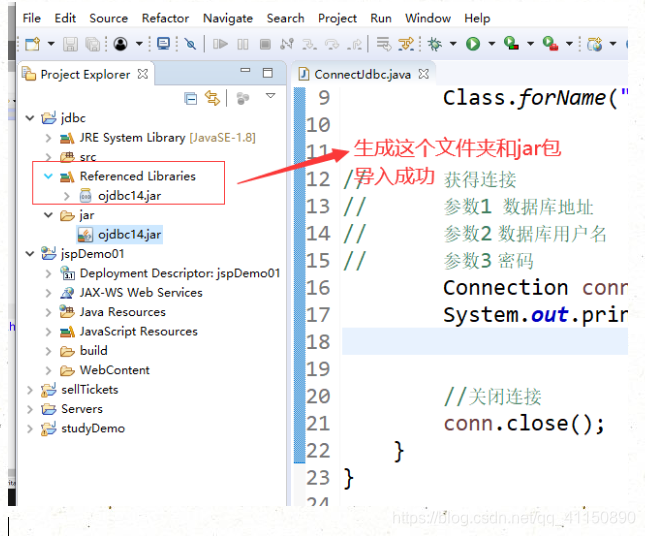Open the Project Explorer View Menu arrow
This screenshot has height=536, width=645.
270,96
